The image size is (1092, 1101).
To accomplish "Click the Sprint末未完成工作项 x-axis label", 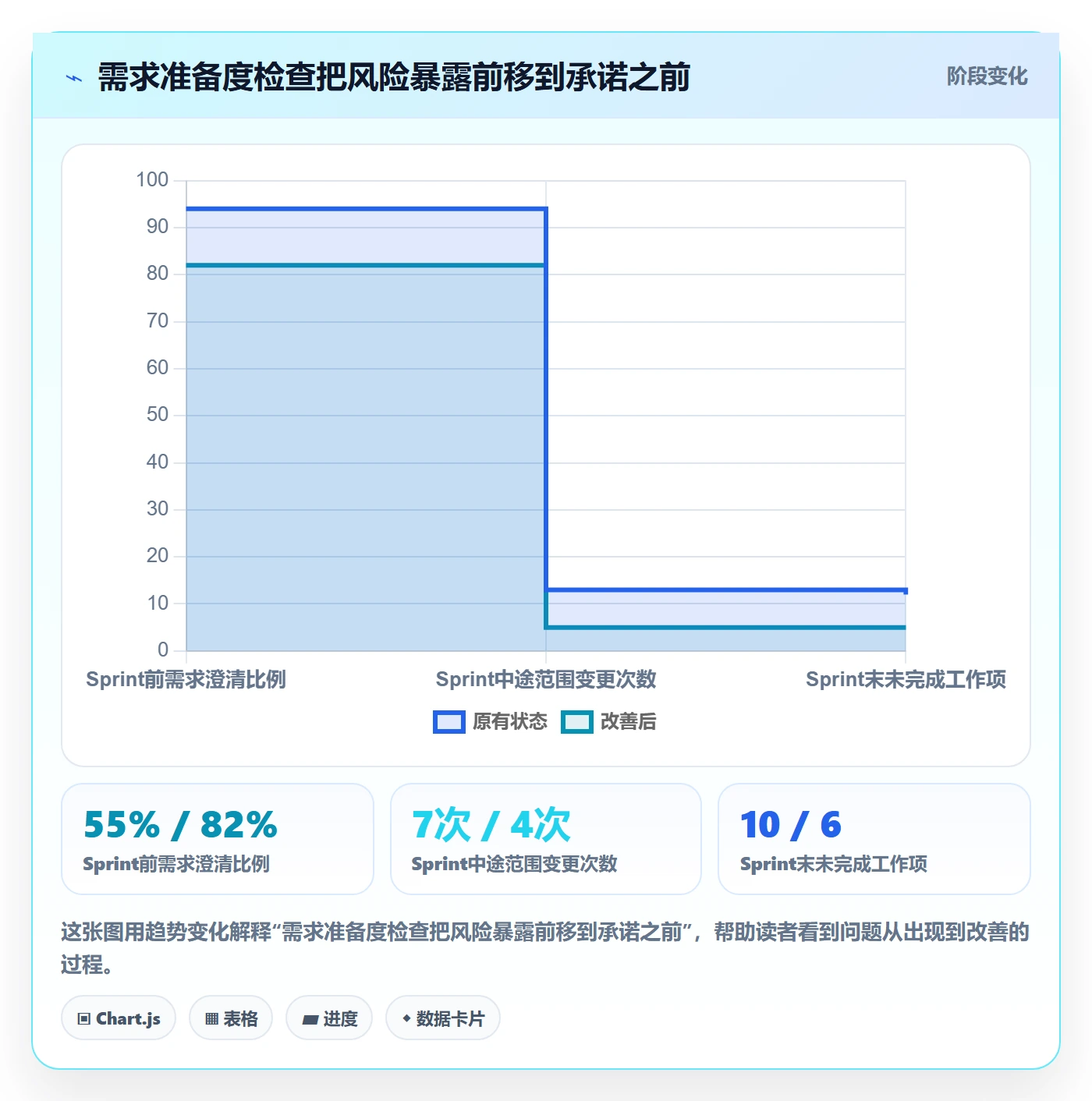I will [x=906, y=679].
